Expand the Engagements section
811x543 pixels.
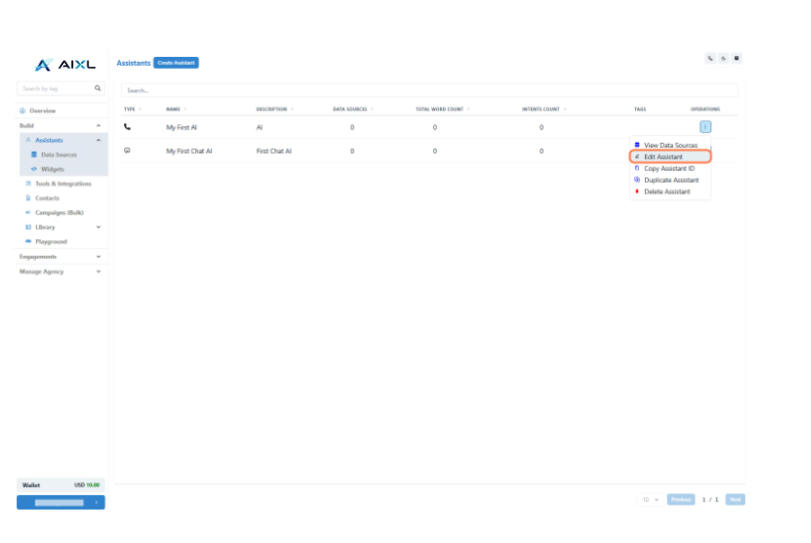coord(98,257)
